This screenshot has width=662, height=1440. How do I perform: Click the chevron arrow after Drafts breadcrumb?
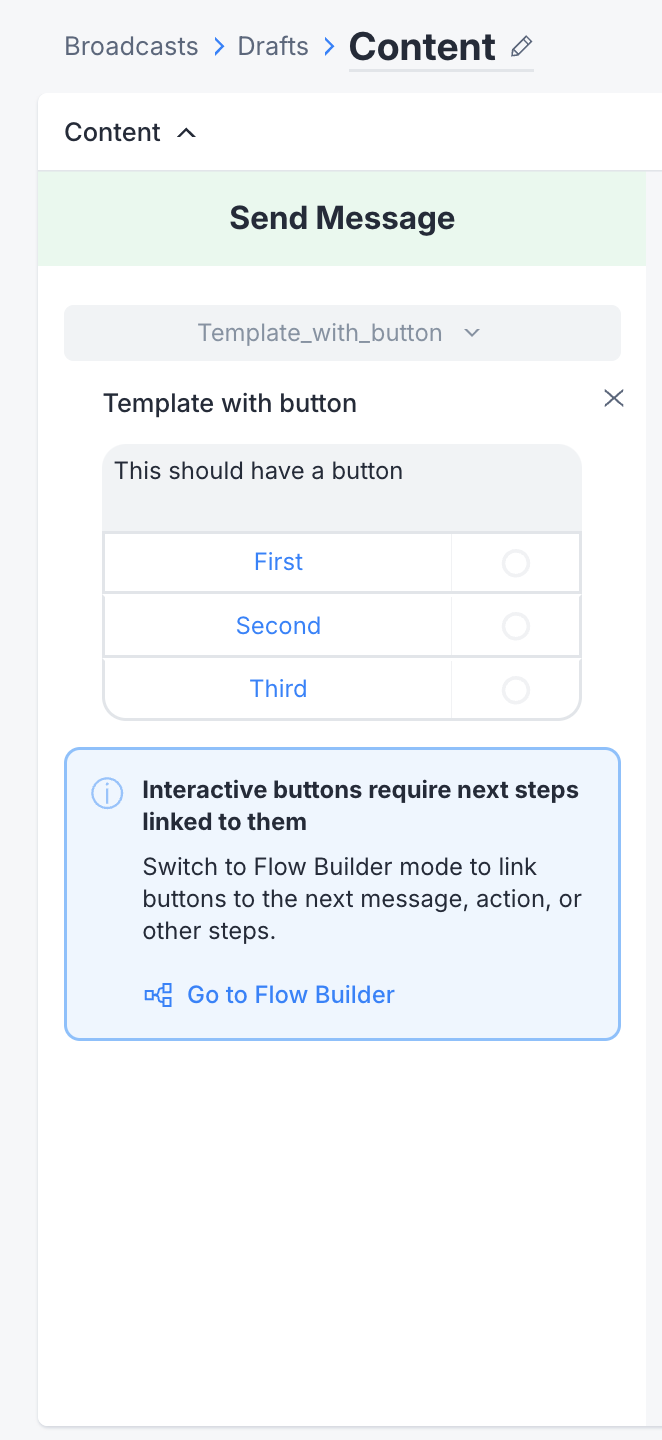[329, 47]
